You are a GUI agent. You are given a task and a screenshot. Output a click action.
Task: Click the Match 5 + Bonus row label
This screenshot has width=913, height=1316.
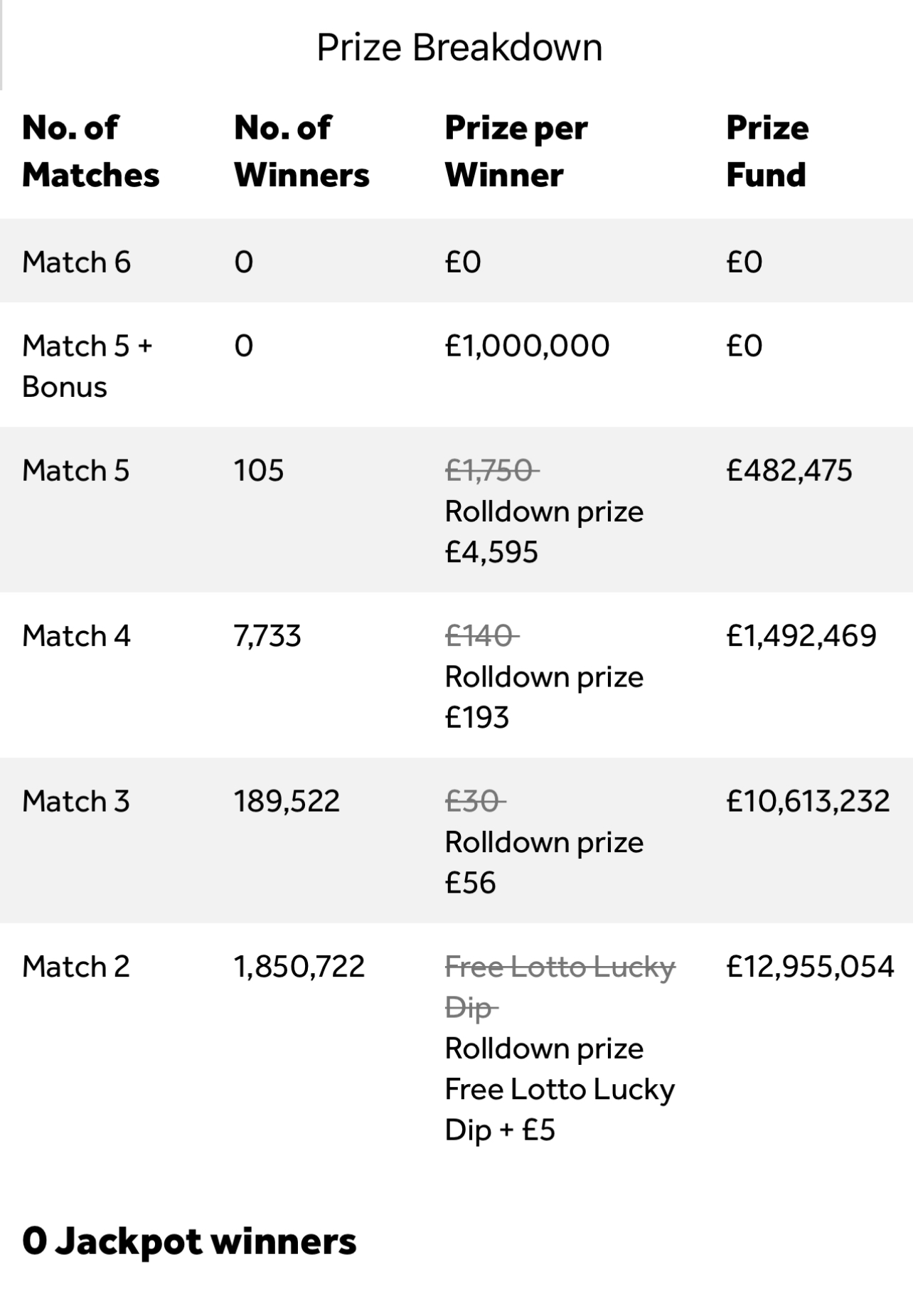point(87,366)
